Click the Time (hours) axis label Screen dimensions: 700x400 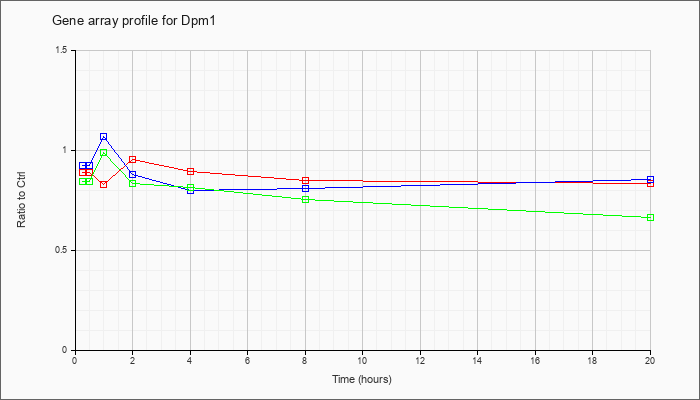(362, 379)
